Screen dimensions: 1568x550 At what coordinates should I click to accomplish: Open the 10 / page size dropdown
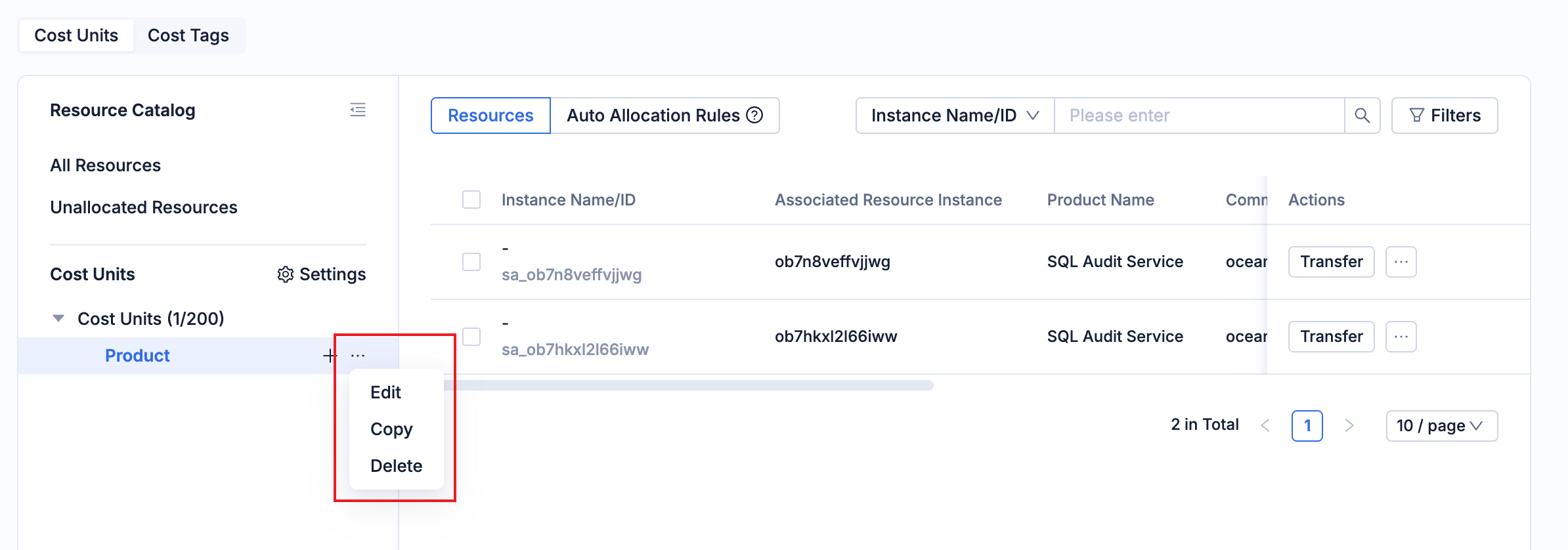[x=1441, y=426]
